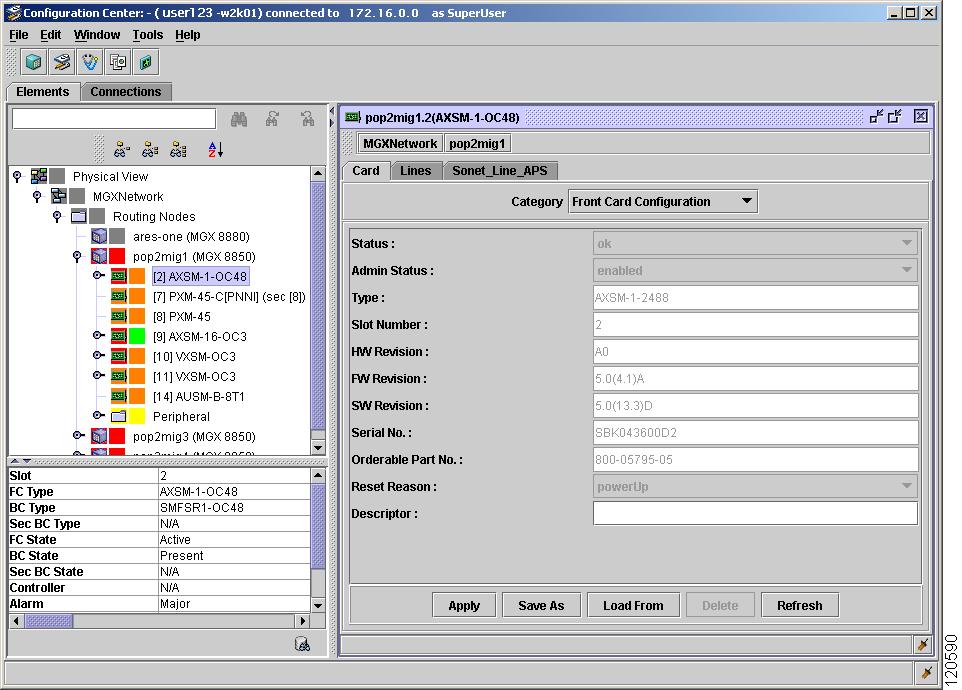Click the tree view scrollbar down arrow
The width and height of the screenshot is (962, 690).
click(x=318, y=448)
